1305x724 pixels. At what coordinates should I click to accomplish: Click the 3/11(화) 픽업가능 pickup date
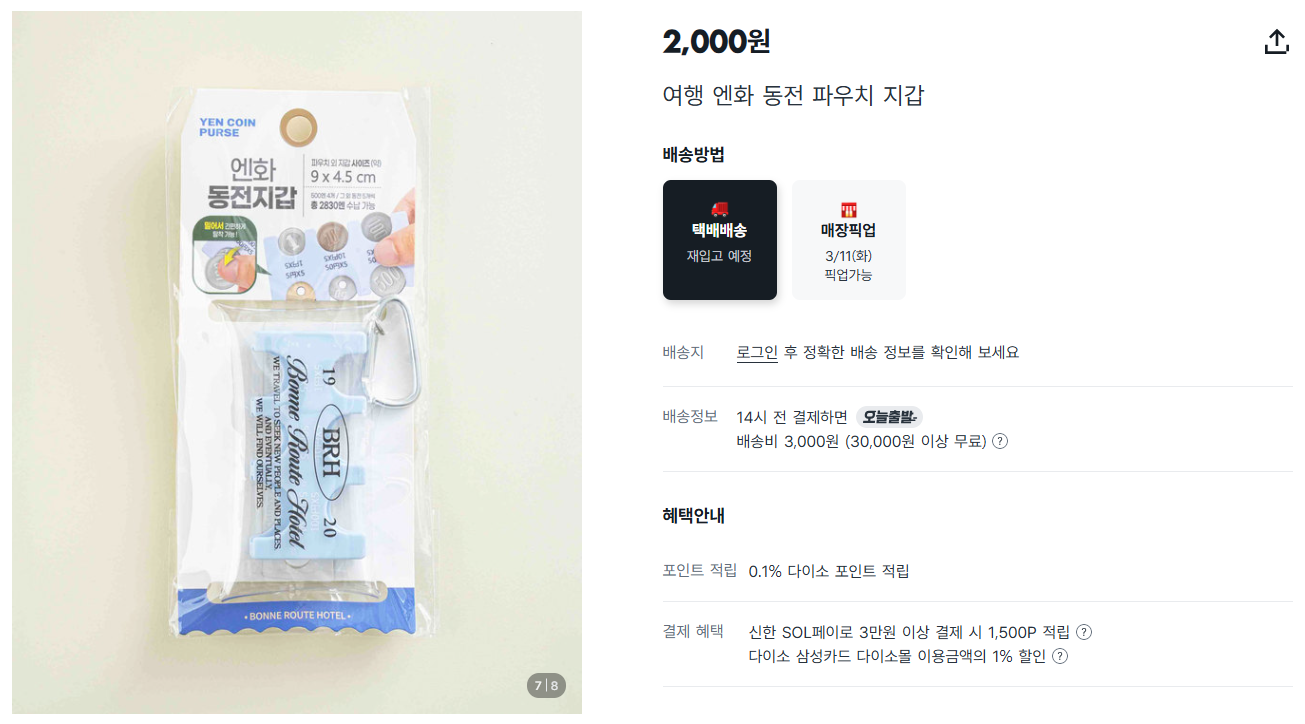click(849, 265)
